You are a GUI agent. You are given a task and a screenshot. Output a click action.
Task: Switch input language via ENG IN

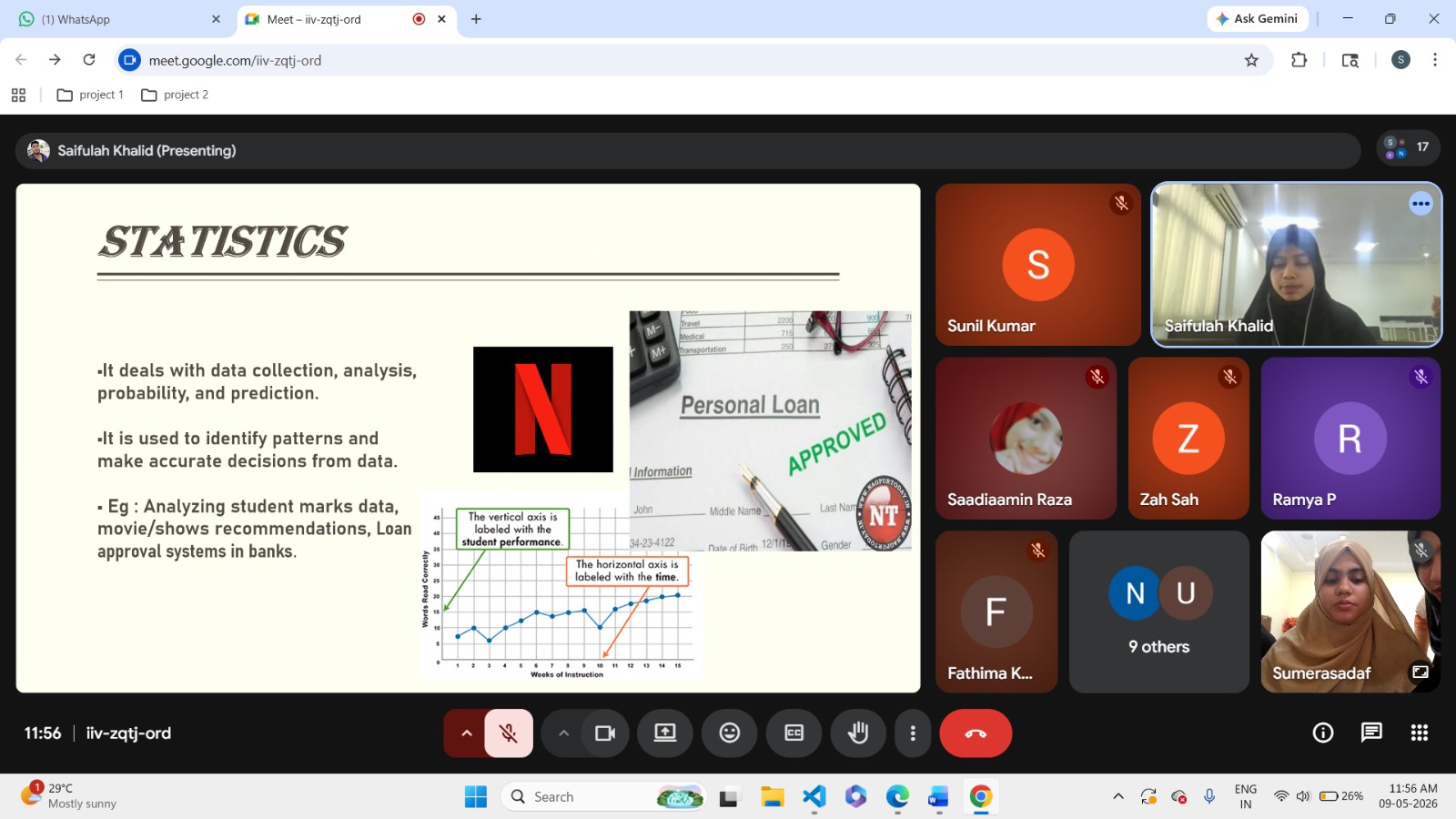coord(1246,797)
